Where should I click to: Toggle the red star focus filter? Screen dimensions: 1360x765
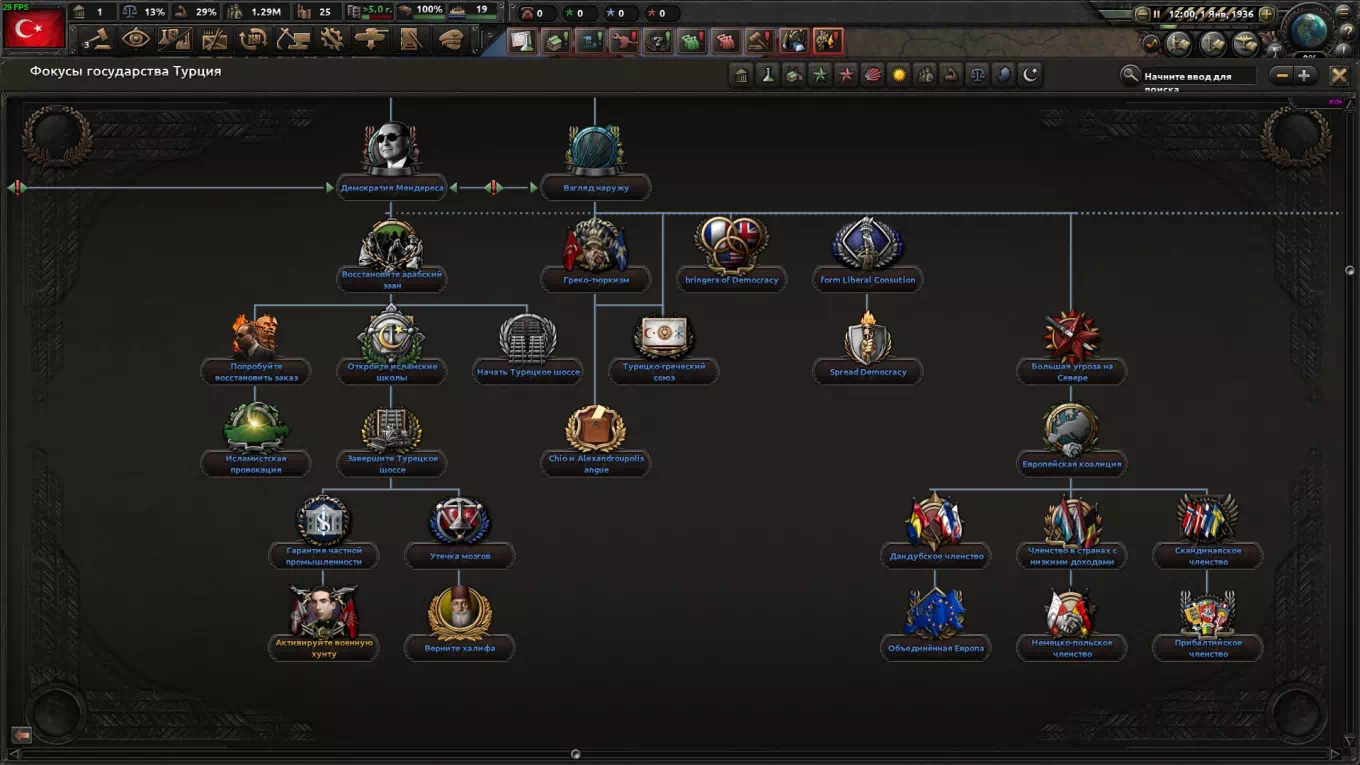click(846, 73)
